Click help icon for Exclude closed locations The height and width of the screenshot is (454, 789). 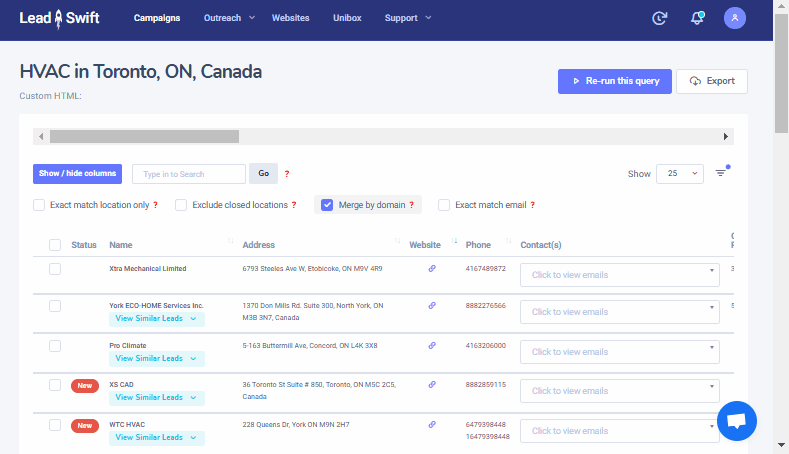tap(294, 205)
